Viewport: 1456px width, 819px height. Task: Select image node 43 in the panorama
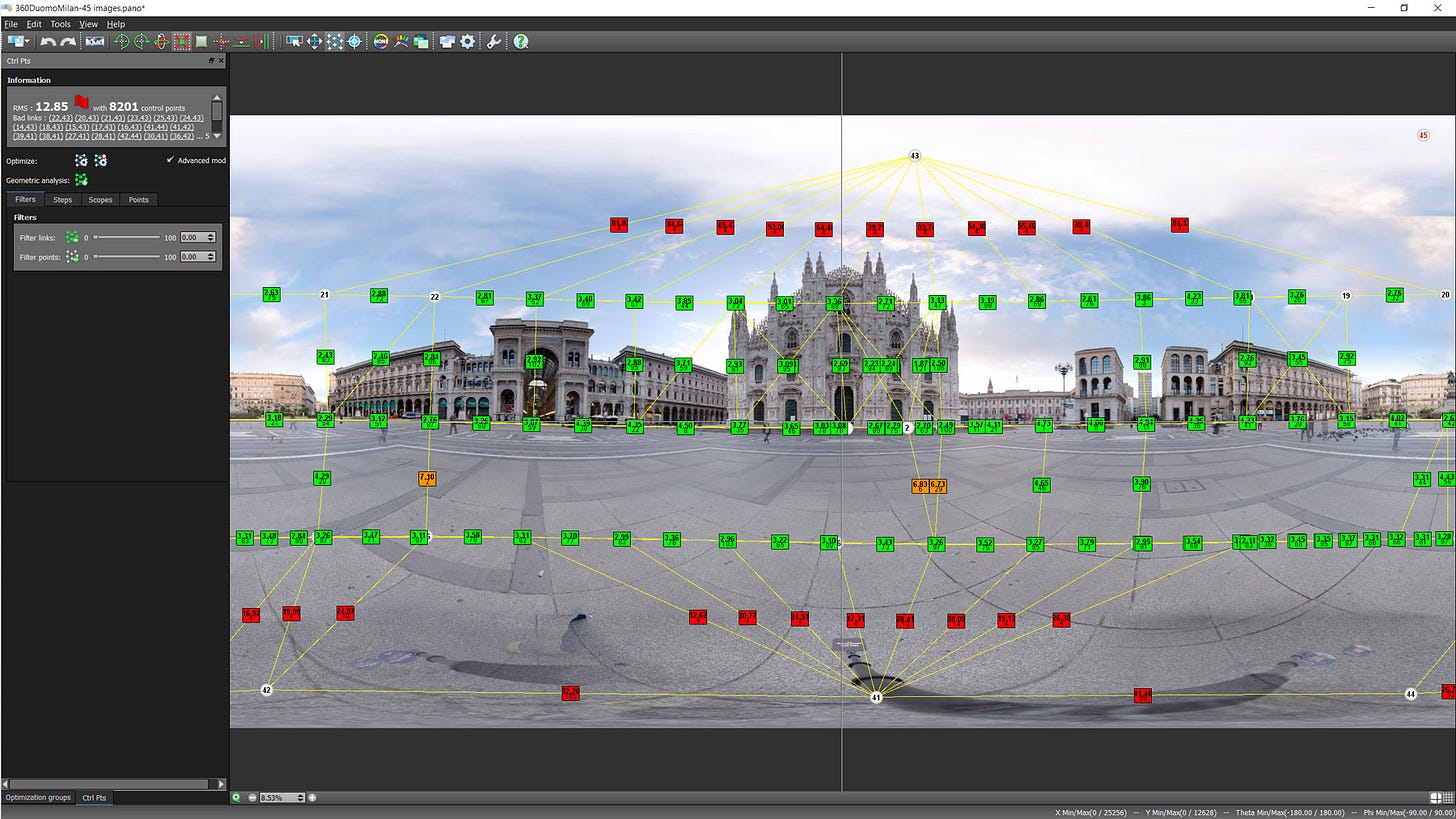914,156
